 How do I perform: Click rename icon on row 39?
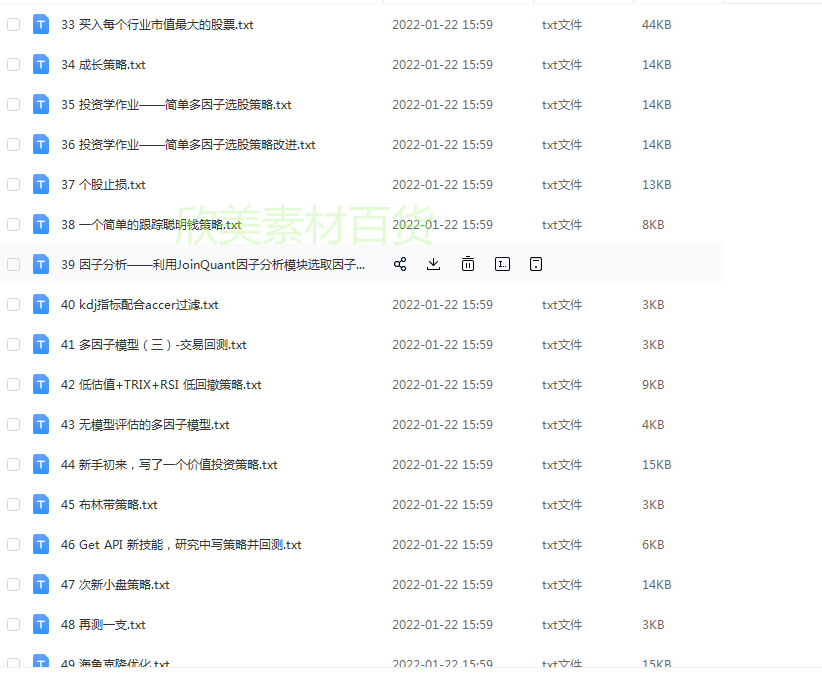click(502, 264)
